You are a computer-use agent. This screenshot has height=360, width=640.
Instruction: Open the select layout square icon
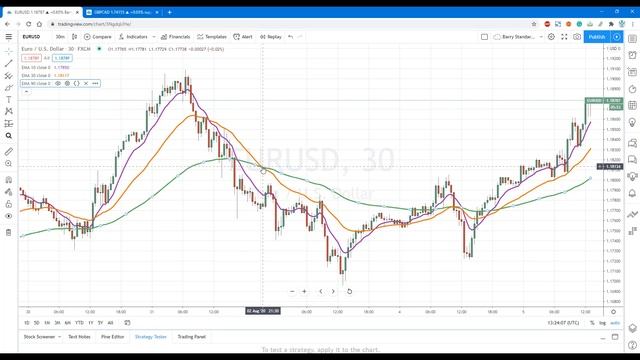tap(484, 37)
